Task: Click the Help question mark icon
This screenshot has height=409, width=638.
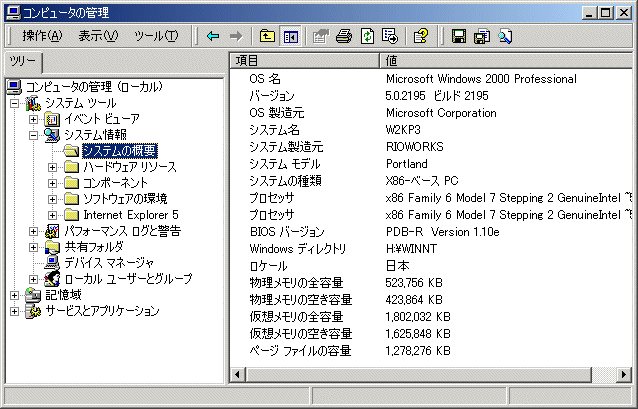Action: tap(421, 36)
